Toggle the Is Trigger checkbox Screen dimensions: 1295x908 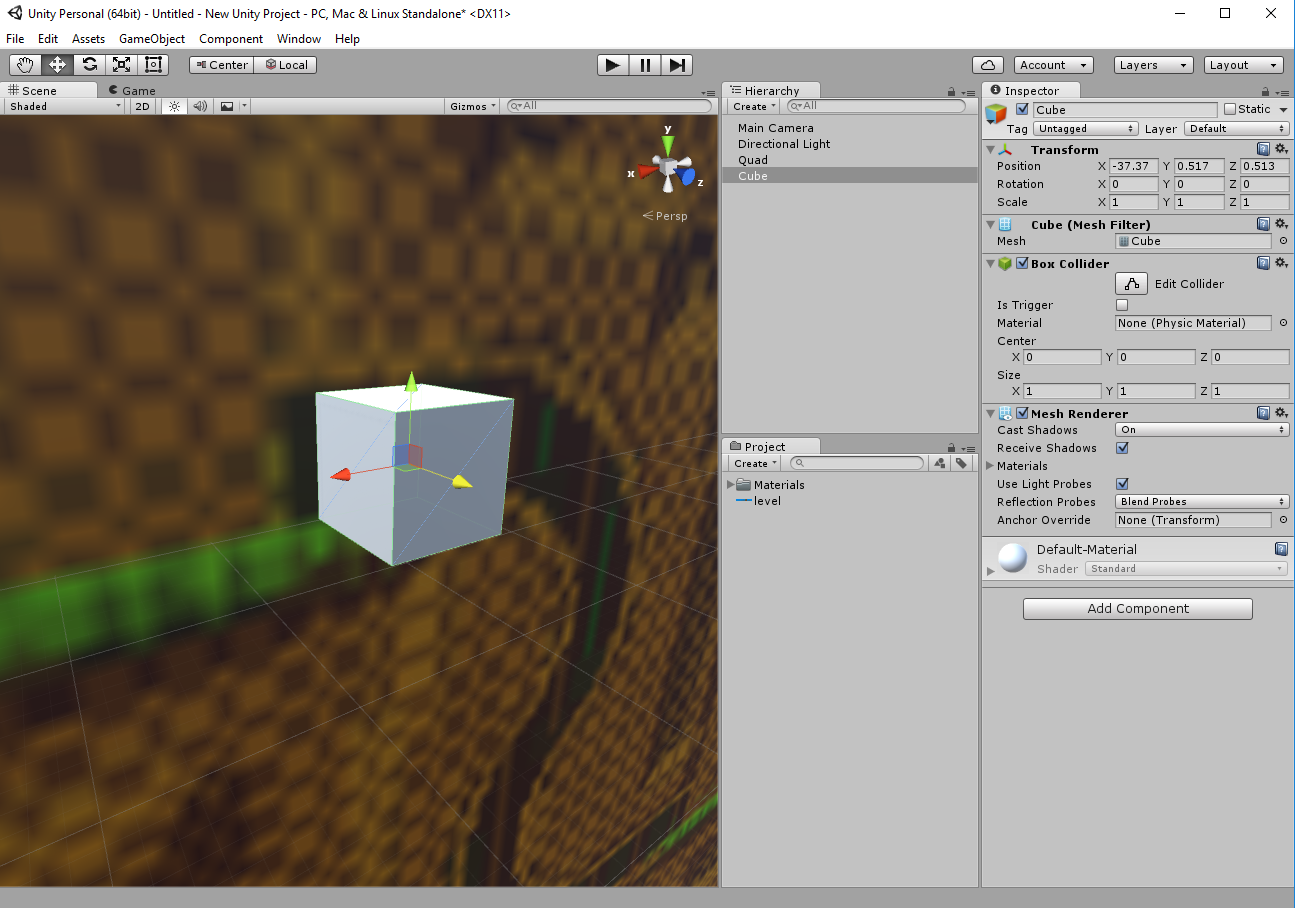click(x=1122, y=305)
